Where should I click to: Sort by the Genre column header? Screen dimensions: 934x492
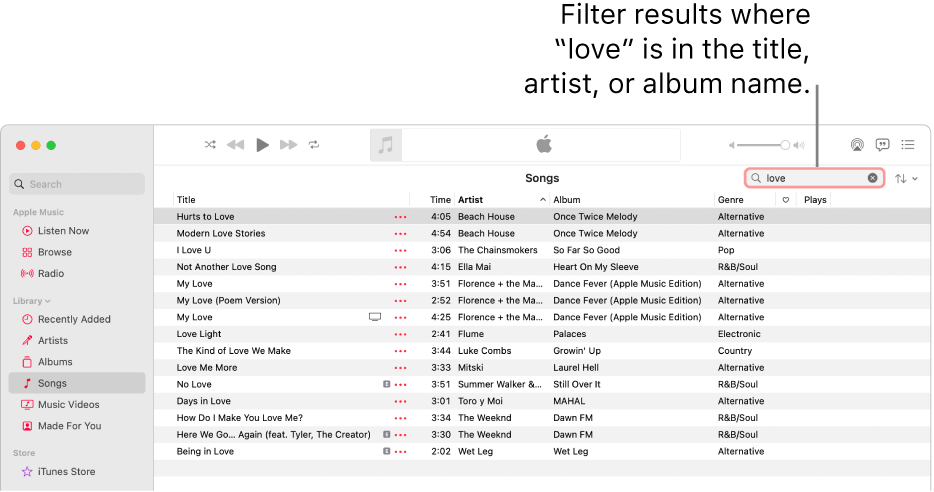coord(730,200)
